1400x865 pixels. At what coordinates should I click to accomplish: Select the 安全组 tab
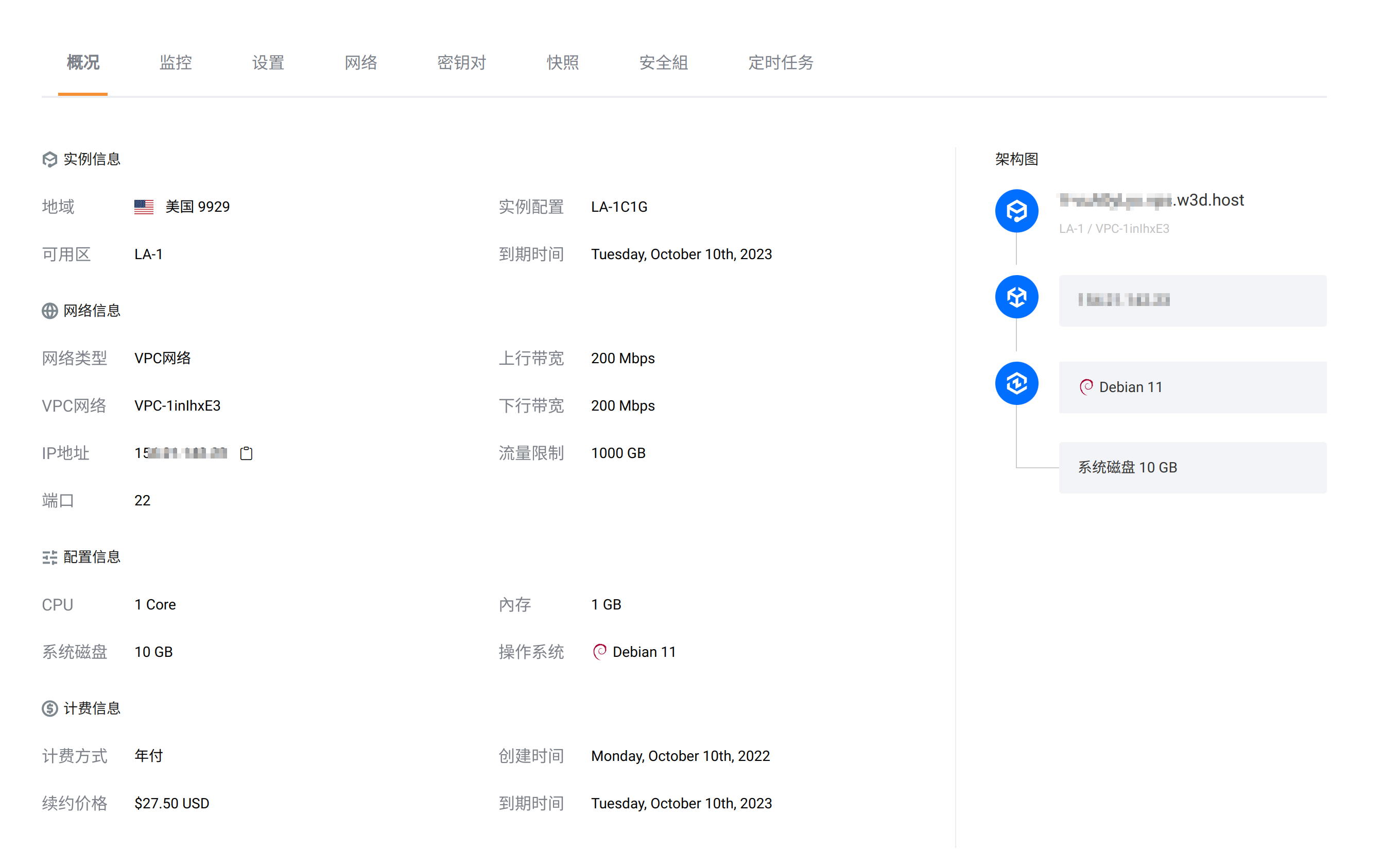pos(663,63)
